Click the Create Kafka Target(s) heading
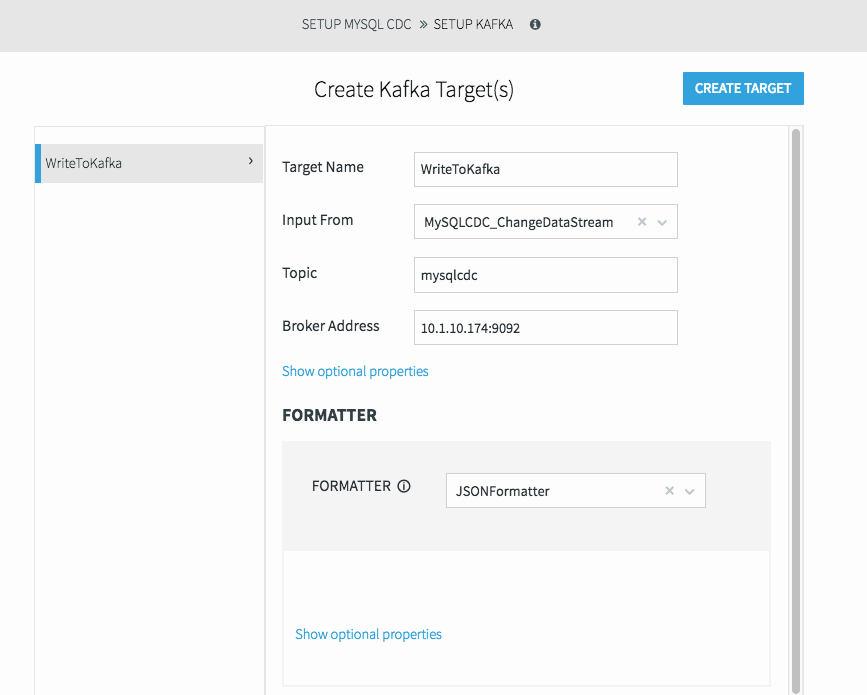Viewport: 867px width, 695px height. coord(414,90)
